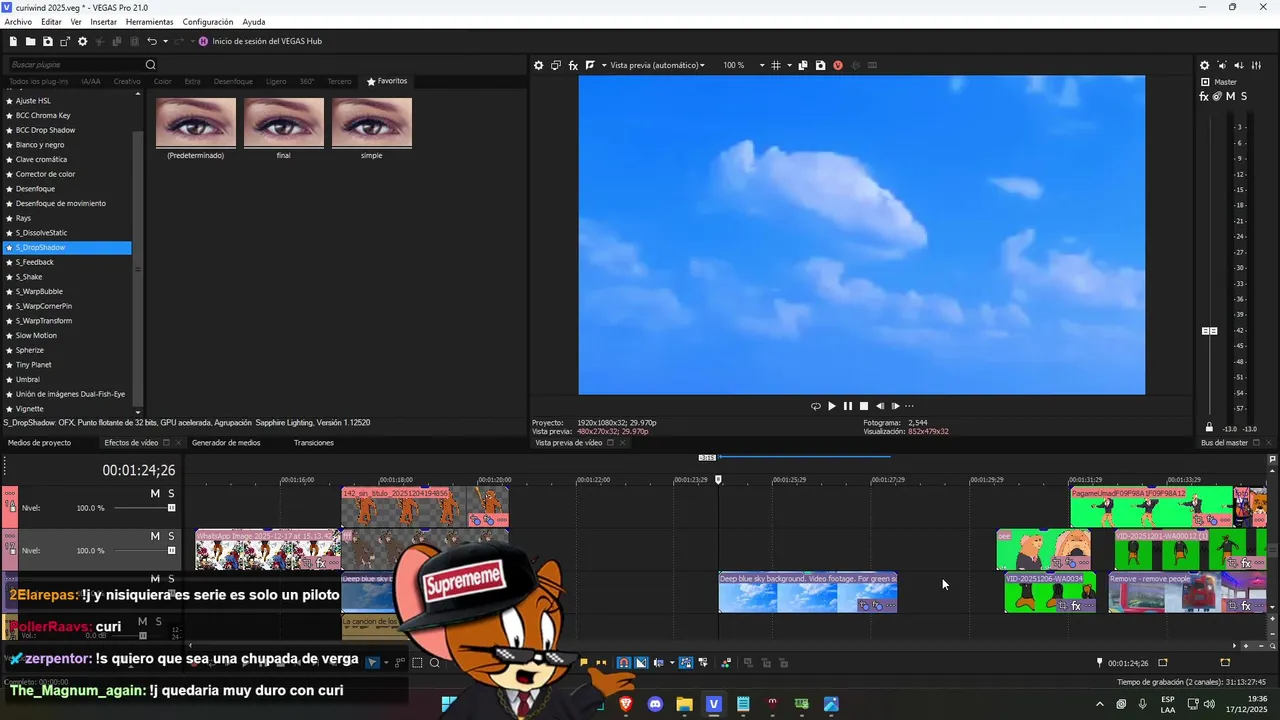This screenshot has width=1280, height=720.
Task: Toggle the preview overlays grid icon
Action: [x=776, y=65]
